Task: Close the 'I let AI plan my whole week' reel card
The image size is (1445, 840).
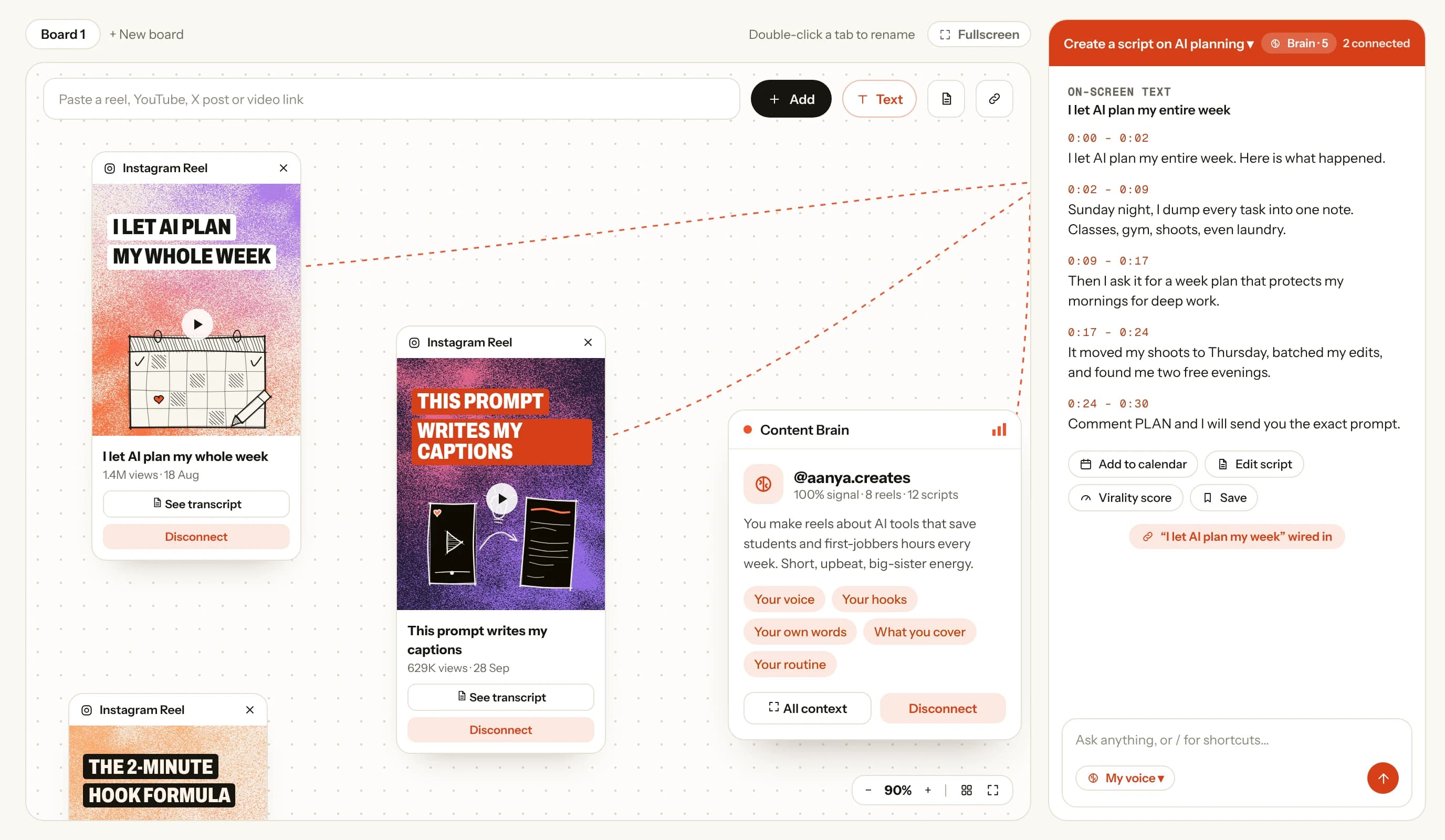Action: (x=283, y=168)
